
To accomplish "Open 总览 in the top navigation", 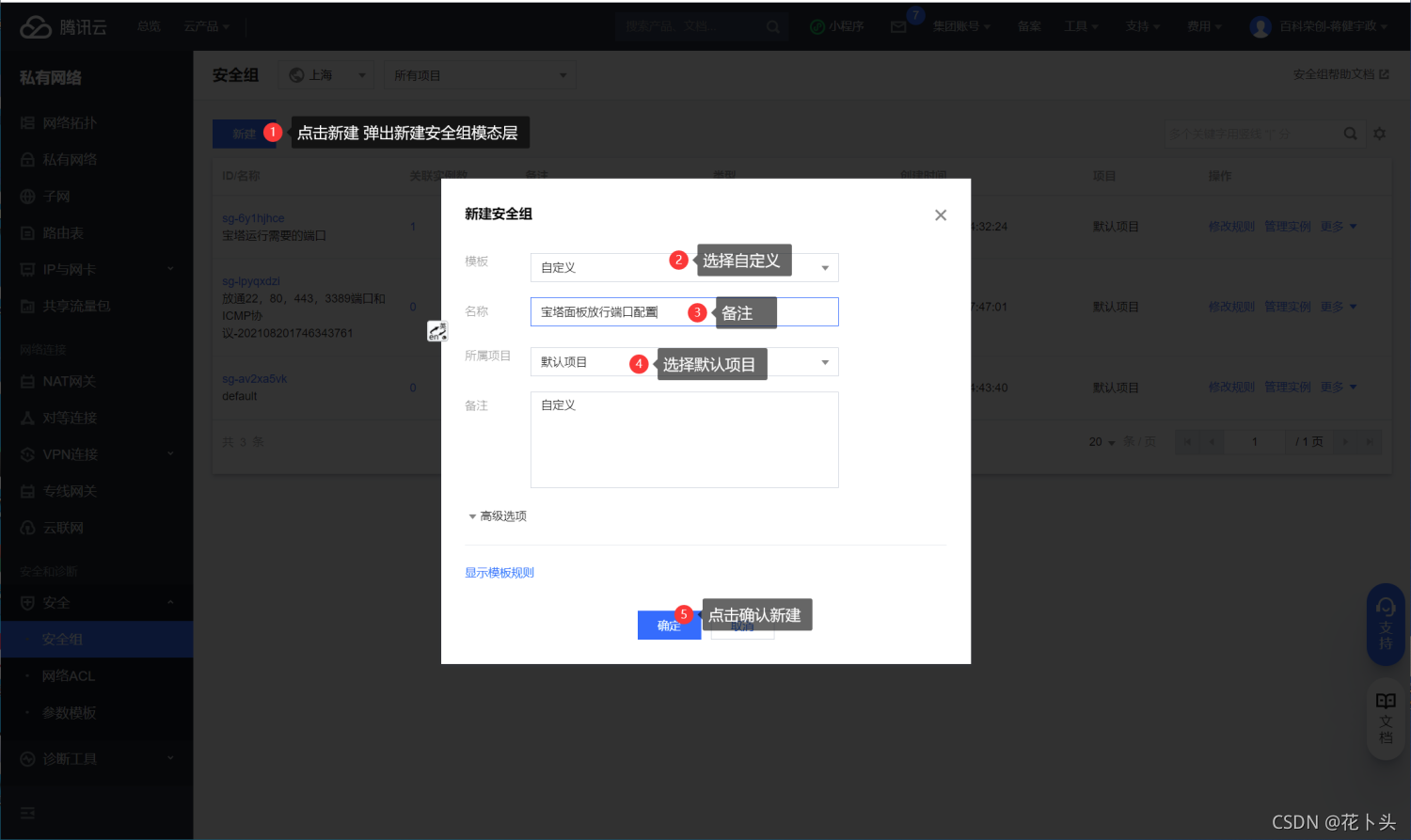I will [149, 26].
